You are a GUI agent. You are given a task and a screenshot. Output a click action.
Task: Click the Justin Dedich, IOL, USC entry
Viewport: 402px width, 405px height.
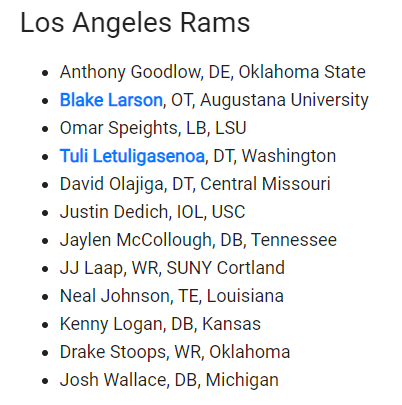[152, 212]
